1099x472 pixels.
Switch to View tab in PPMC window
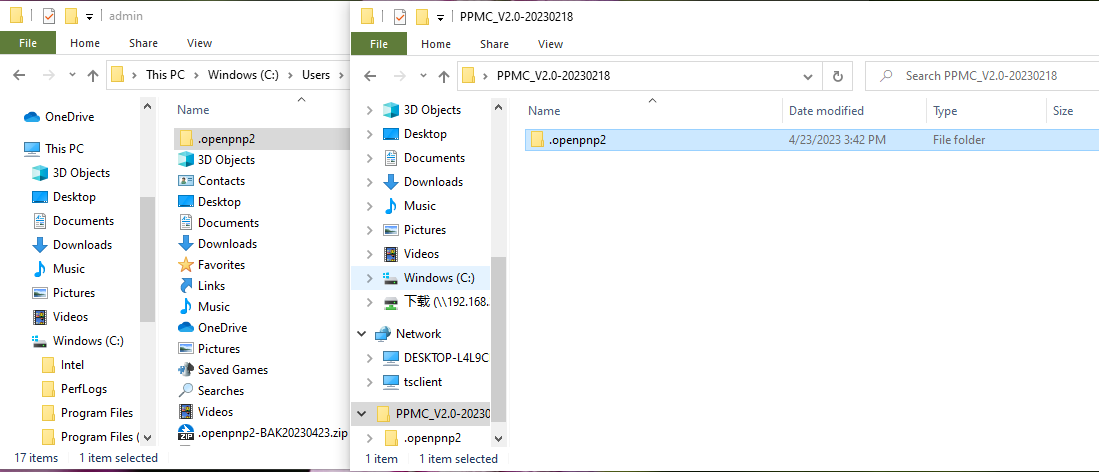click(x=550, y=44)
